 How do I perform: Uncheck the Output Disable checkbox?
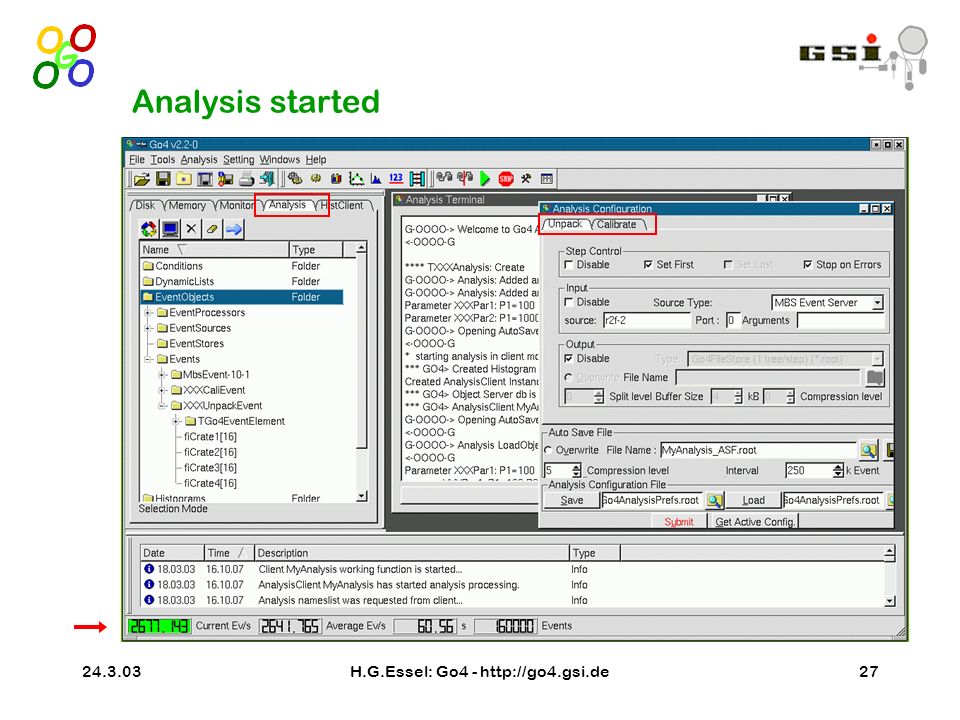coord(569,358)
